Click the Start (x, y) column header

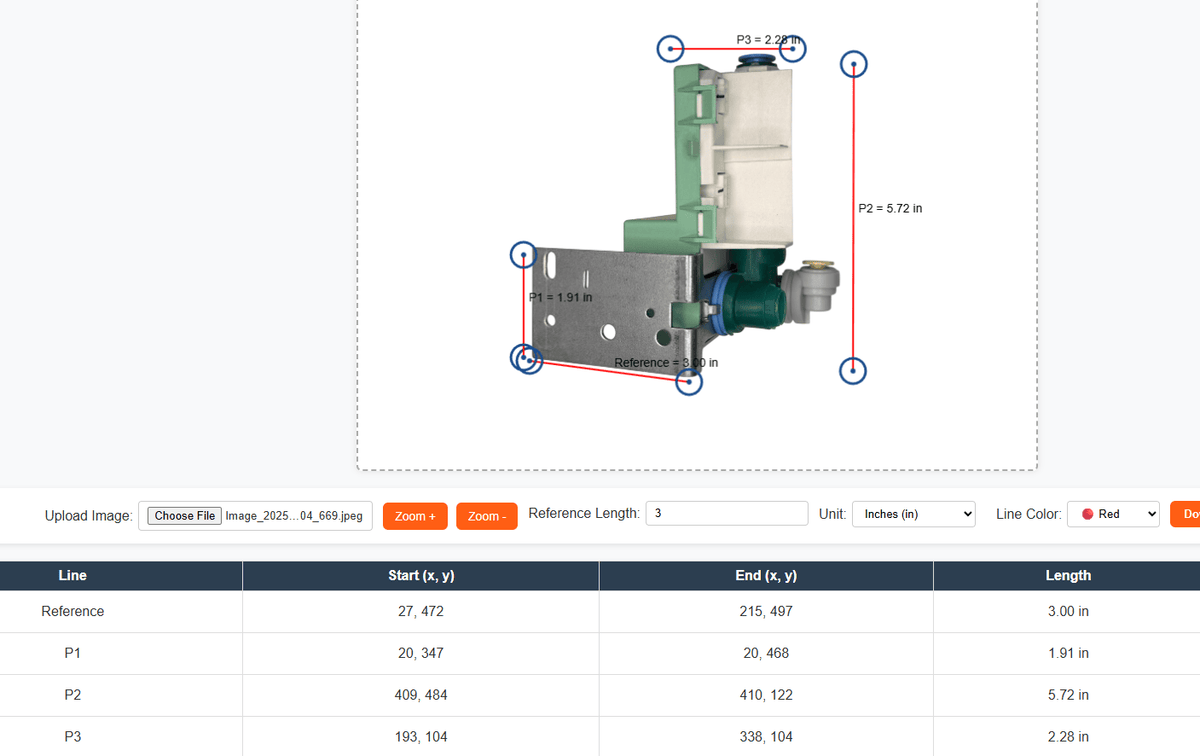(x=420, y=576)
